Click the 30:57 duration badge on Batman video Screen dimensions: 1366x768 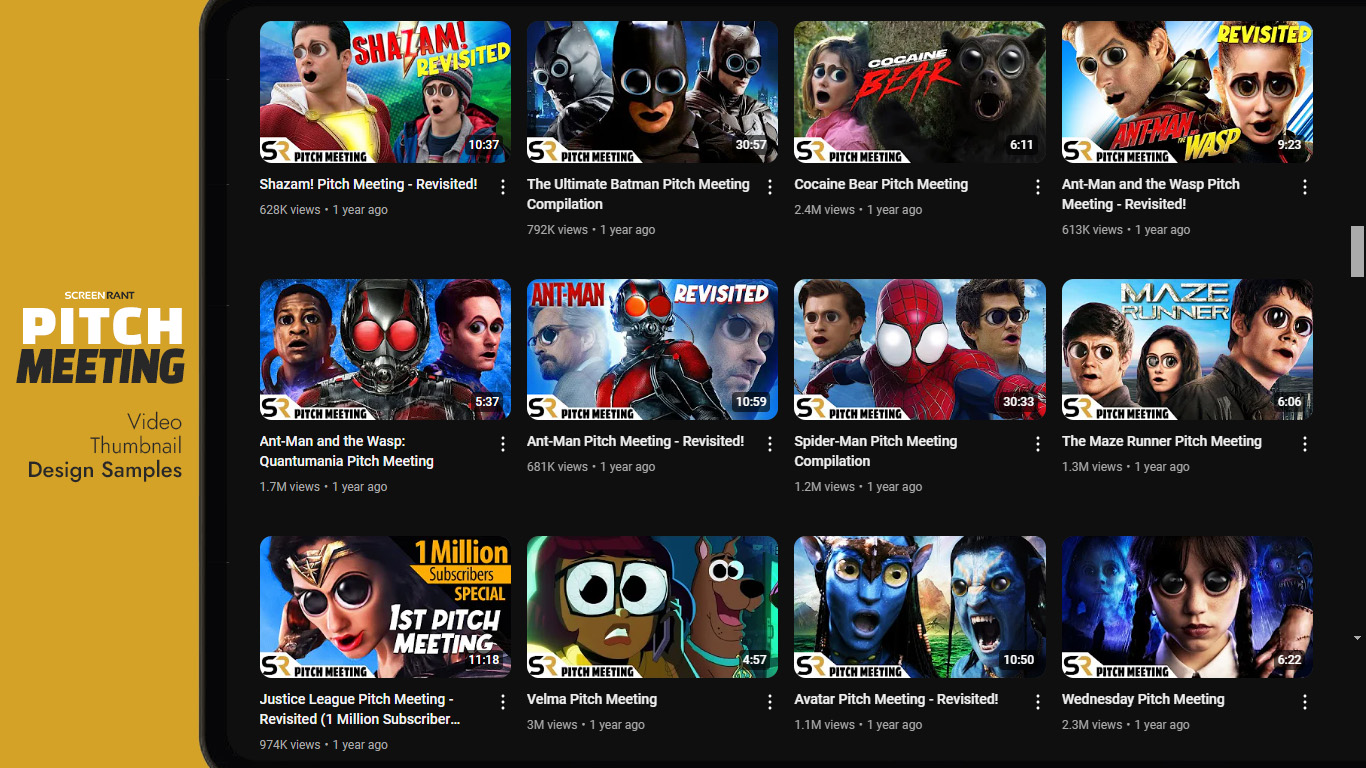pos(750,145)
